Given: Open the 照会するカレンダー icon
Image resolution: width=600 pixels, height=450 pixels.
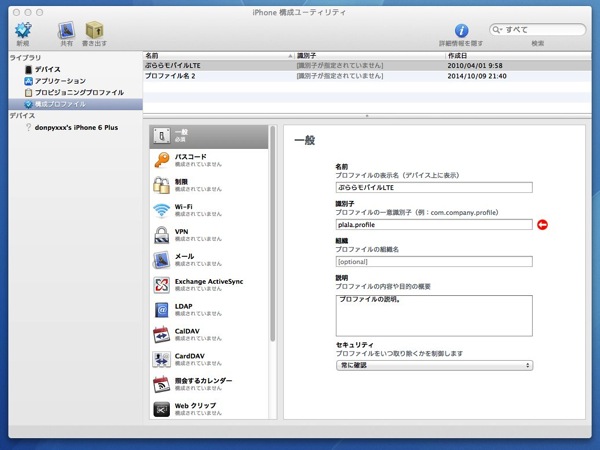Looking at the screenshot, I should (162, 384).
